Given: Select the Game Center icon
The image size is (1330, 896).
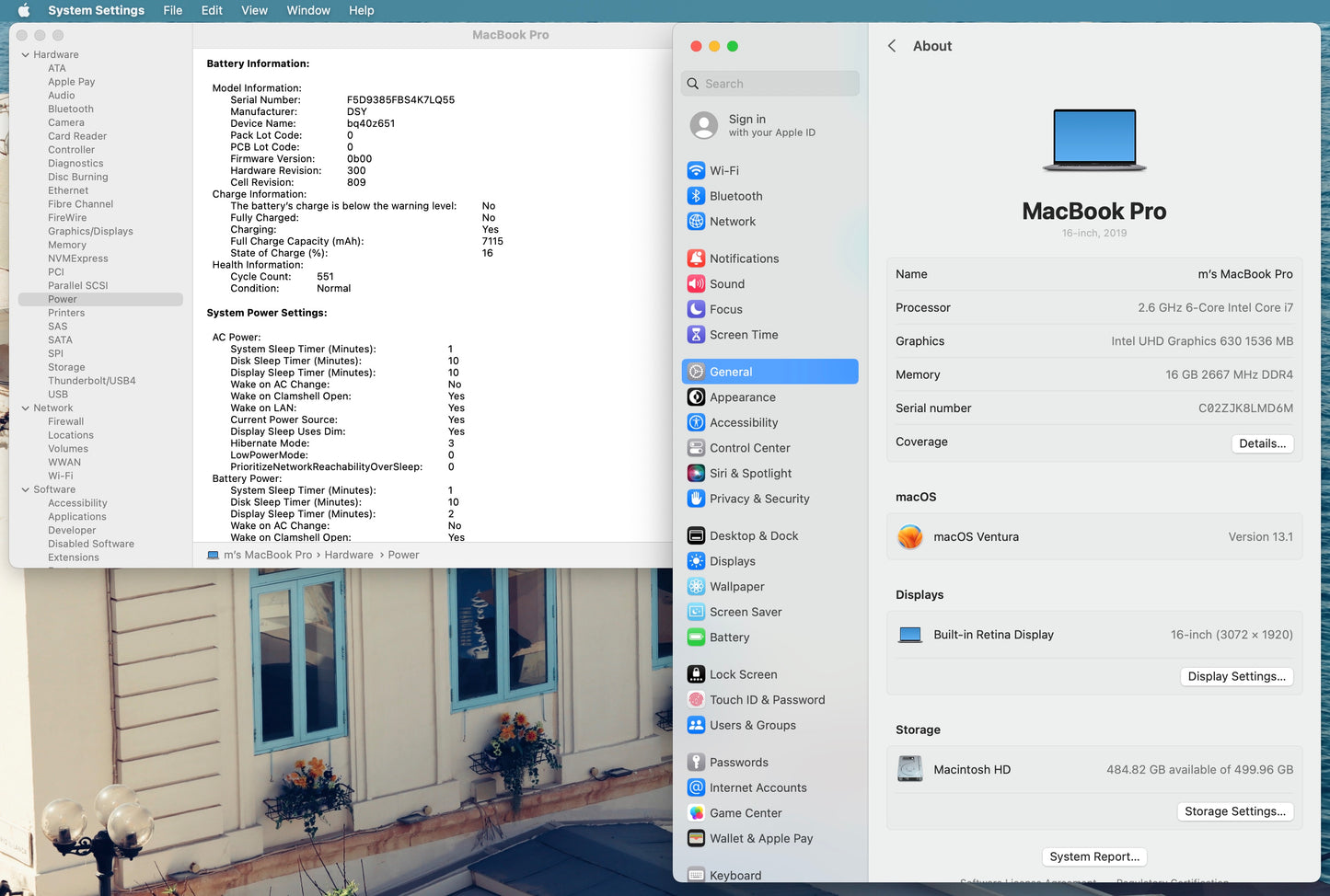Looking at the screenshot, I should coord(696,813).
